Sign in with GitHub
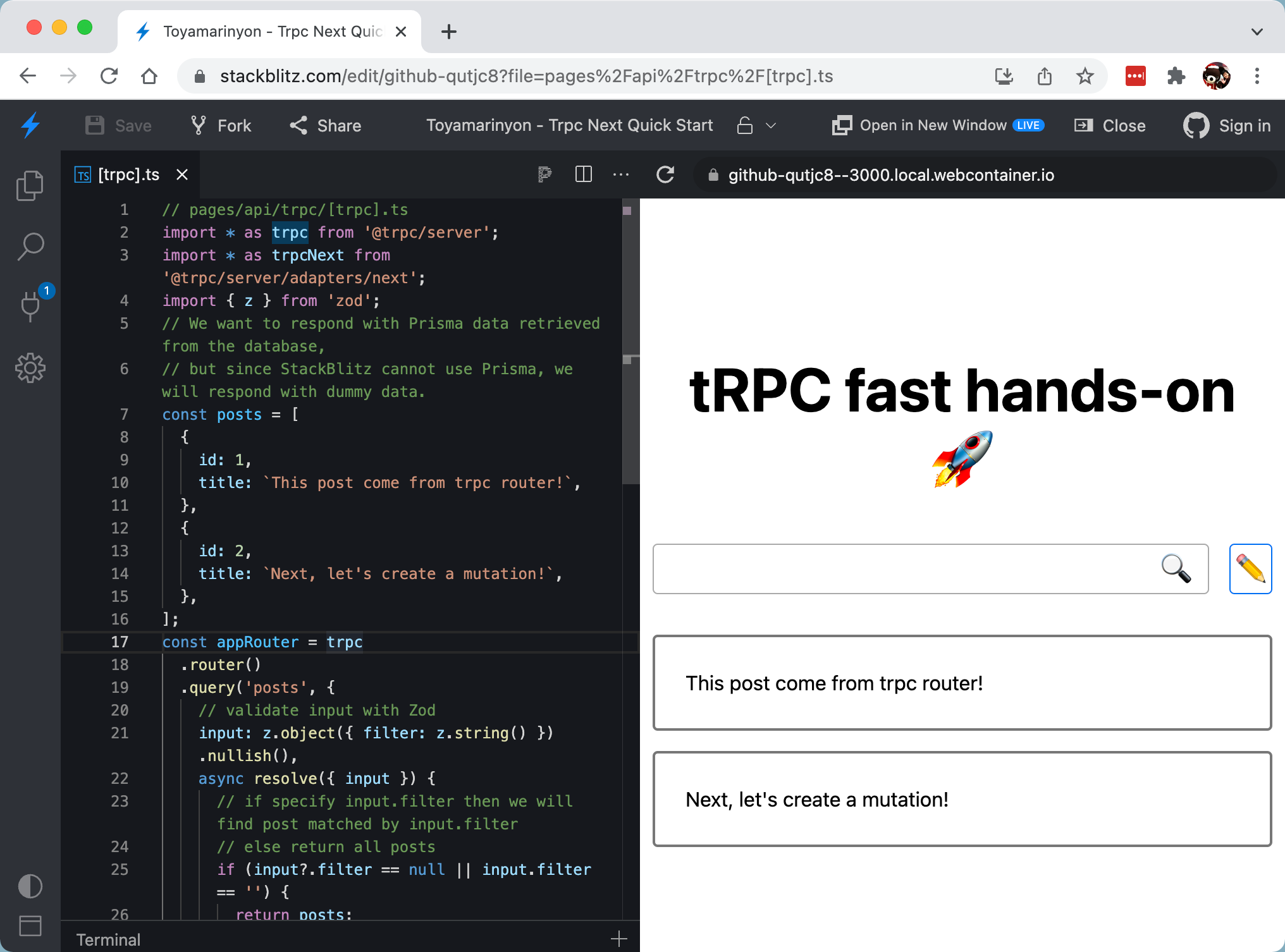 (x=1227, y=125)
